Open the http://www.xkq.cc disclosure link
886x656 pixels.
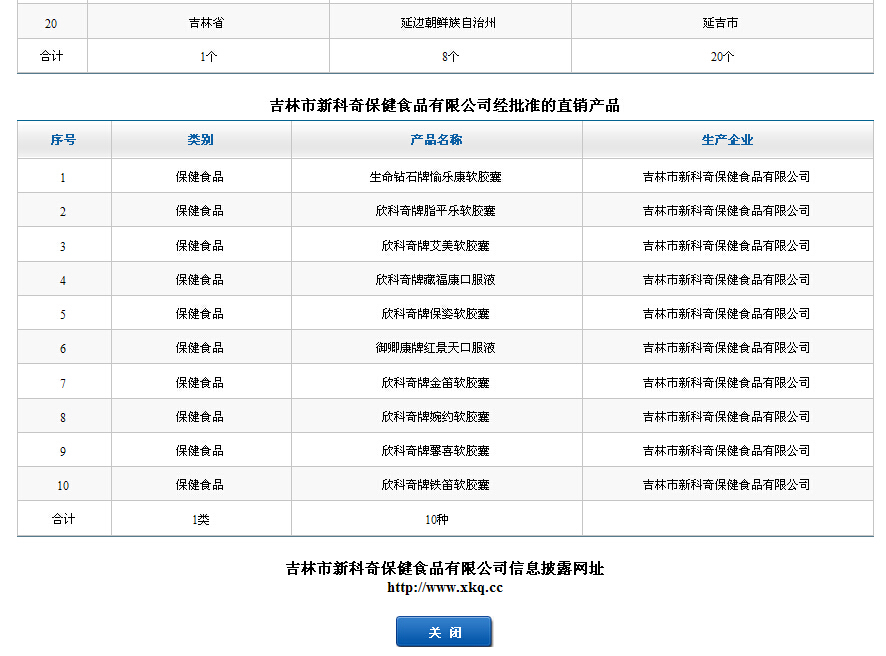[x=445, y=588]
